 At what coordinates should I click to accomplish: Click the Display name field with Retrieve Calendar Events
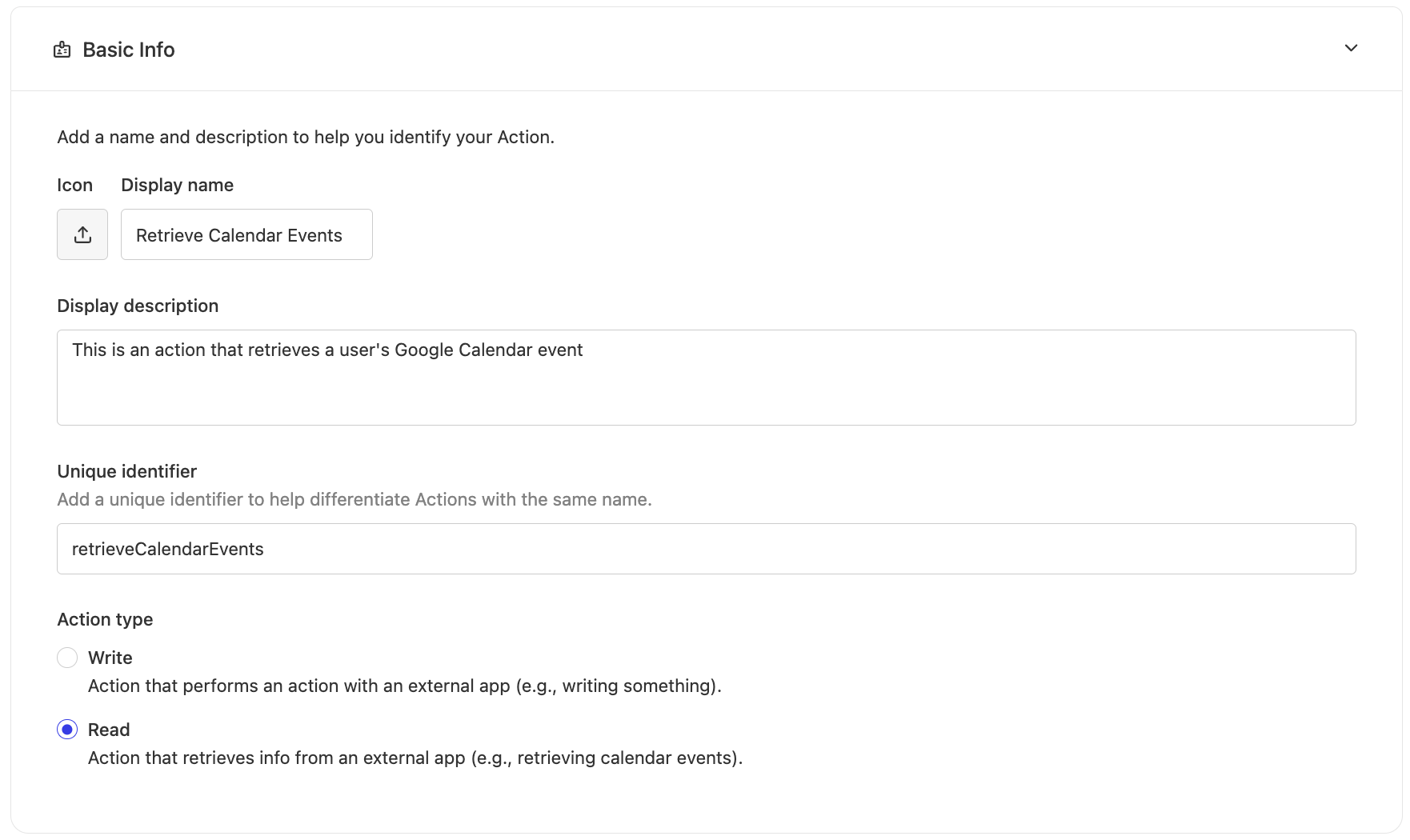point(246,235)
